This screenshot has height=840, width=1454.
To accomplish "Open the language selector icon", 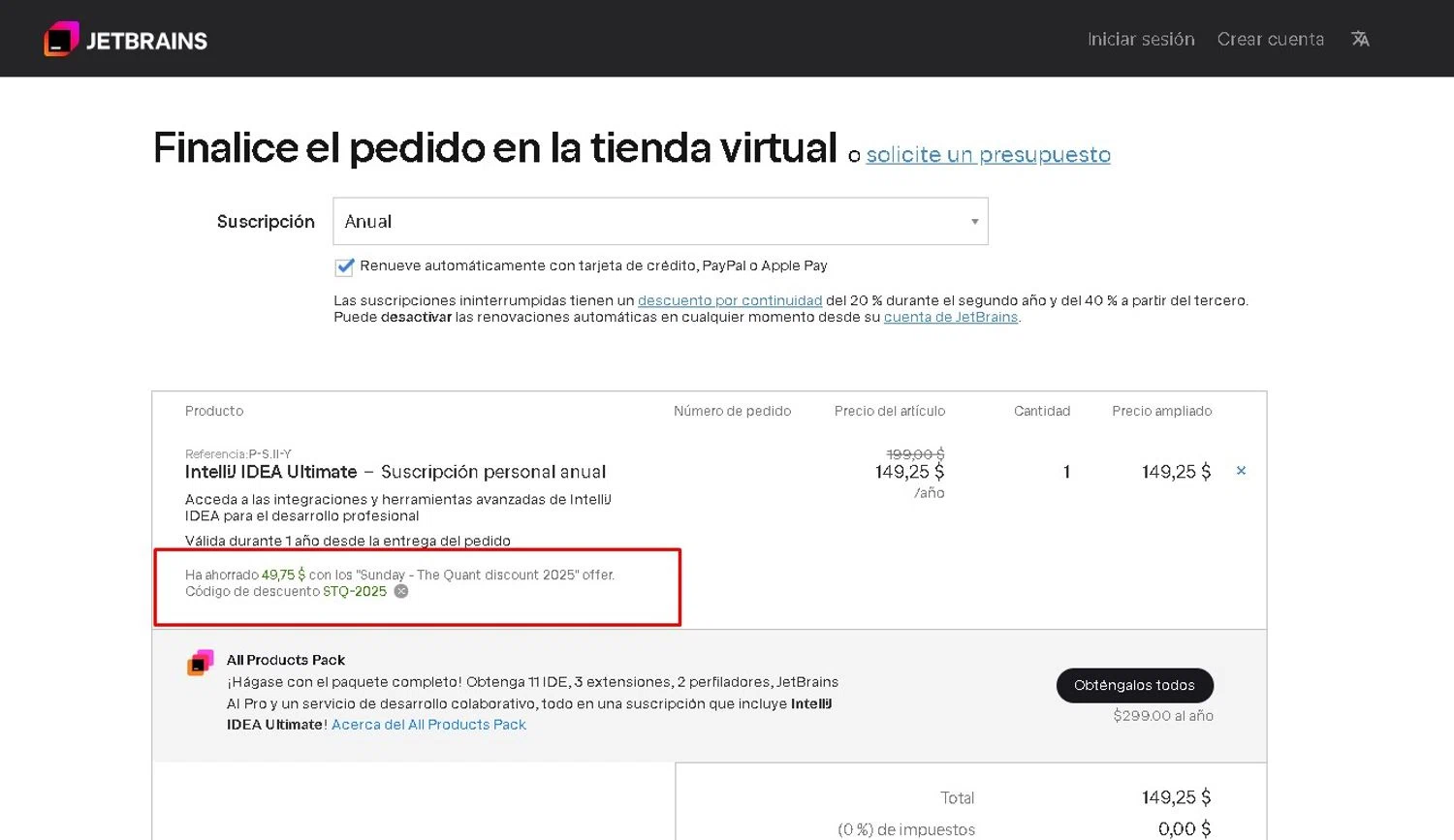I will [x=1360, y=39].
